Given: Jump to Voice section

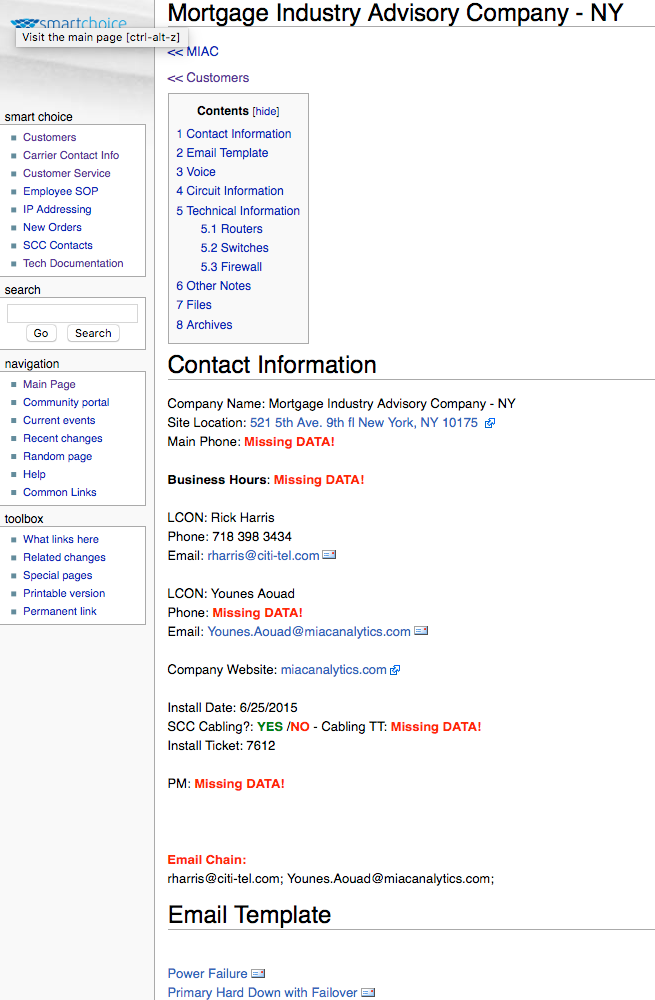Looking at the screenshot, I should point(196,172).
